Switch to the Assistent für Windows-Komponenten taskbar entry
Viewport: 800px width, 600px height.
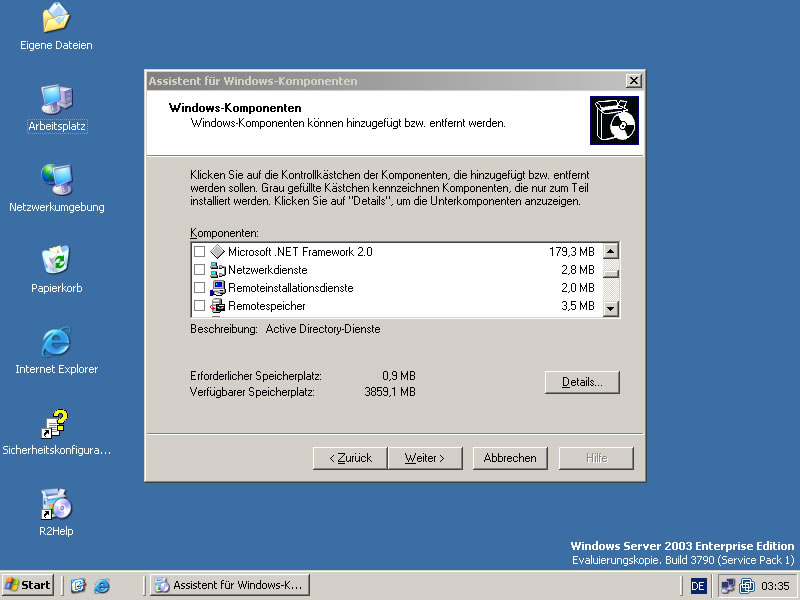pyautogui.click(x=229, y=584)
